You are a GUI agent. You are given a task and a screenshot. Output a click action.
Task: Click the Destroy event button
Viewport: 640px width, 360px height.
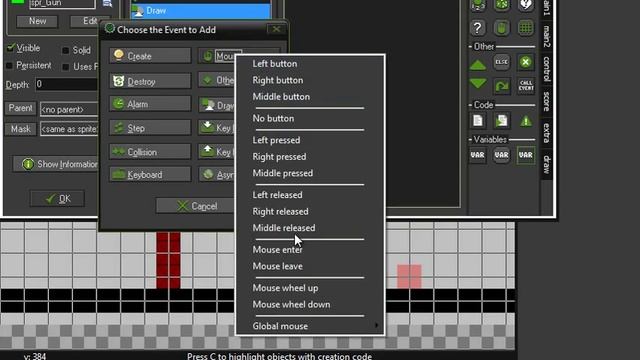[x=150, y=81]
